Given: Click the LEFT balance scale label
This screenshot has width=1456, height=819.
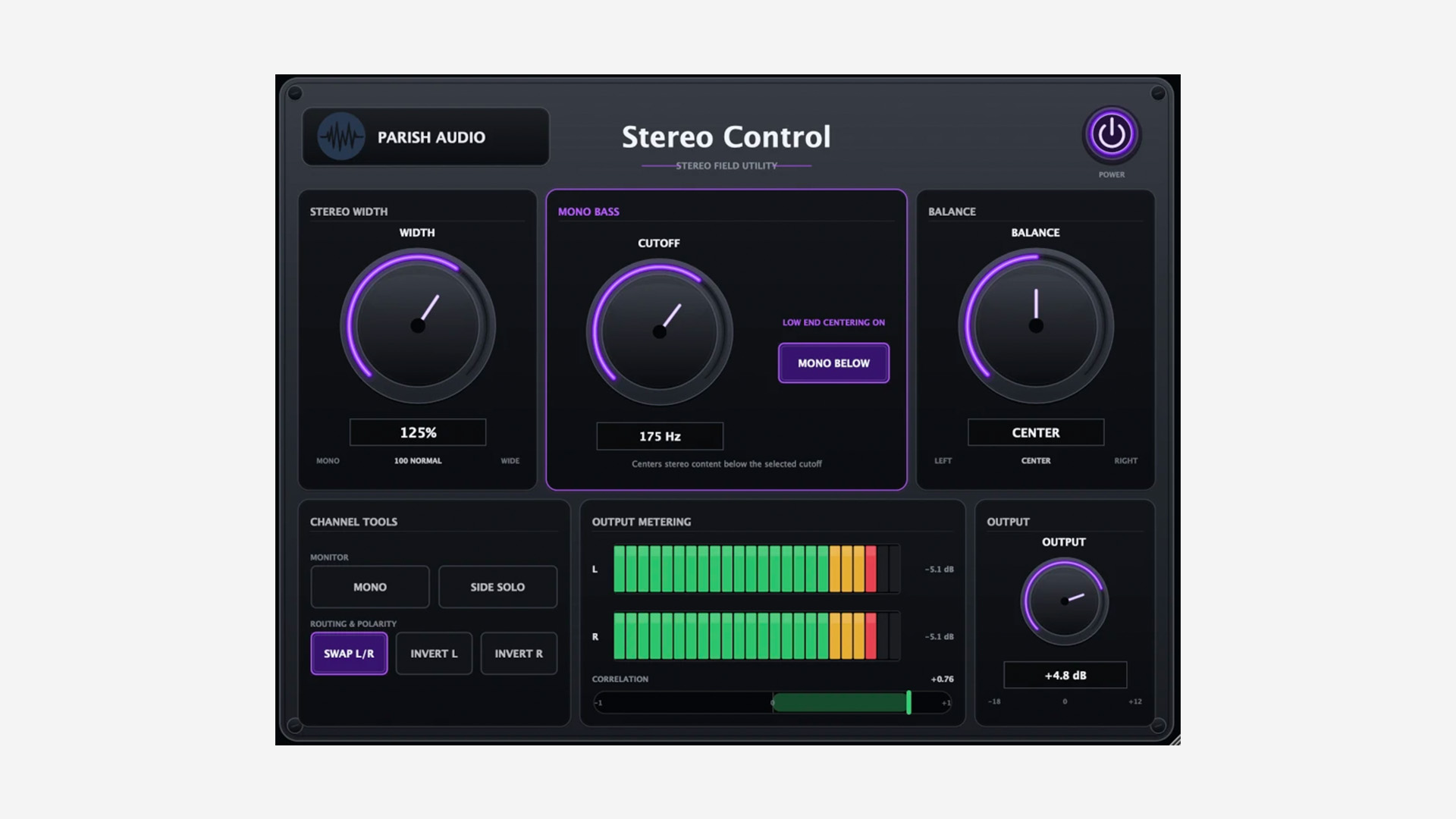Looking at the screenshot, I should pos(943,460).
